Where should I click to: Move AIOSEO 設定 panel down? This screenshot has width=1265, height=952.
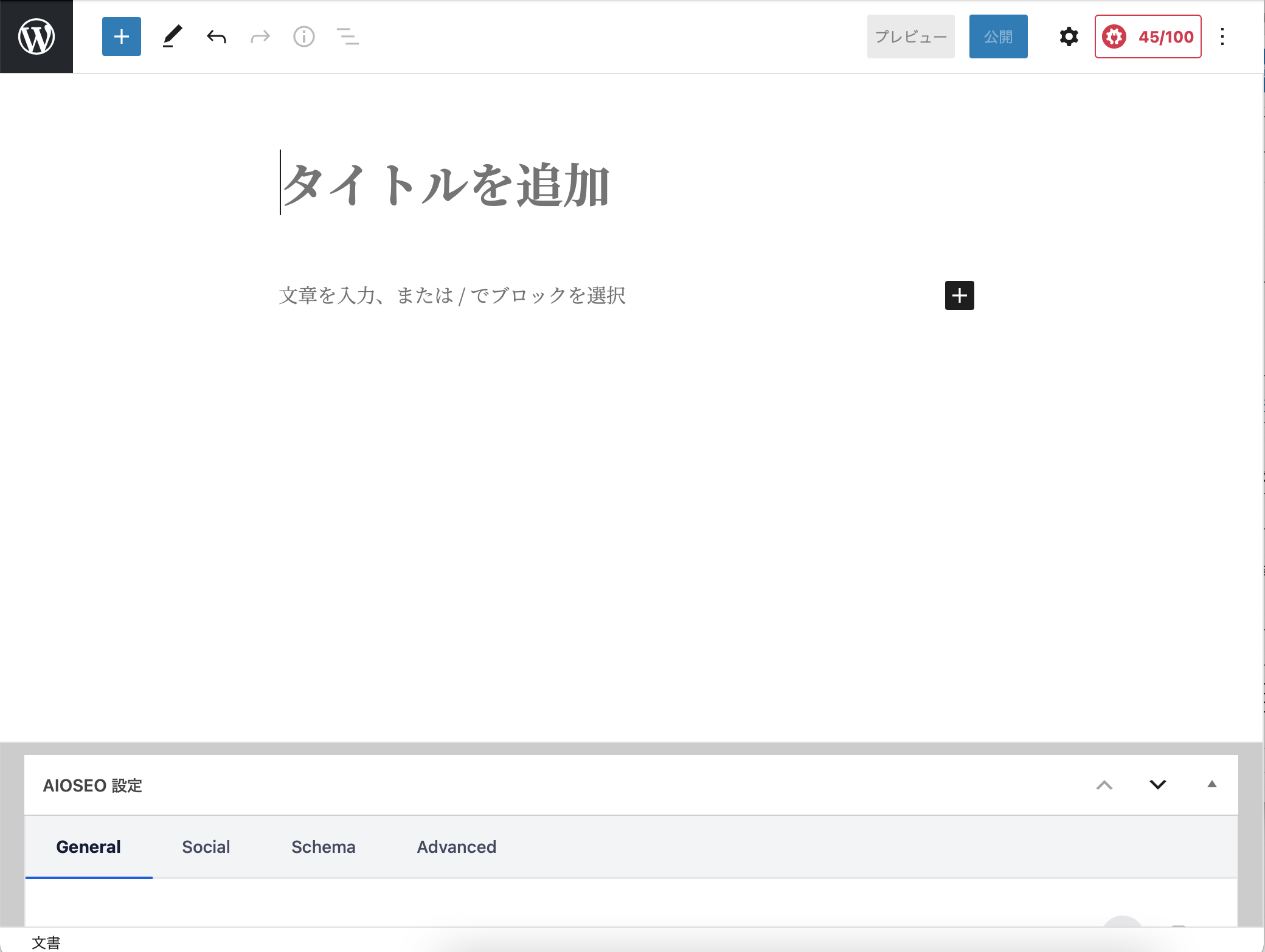1158,785
